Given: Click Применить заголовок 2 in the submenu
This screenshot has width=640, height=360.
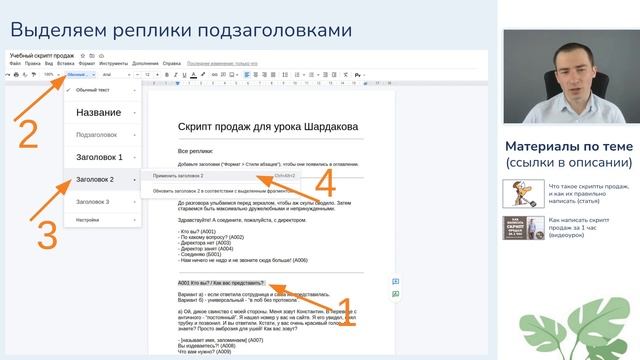Looking at the screenshot, I should (x=220, y=176).
